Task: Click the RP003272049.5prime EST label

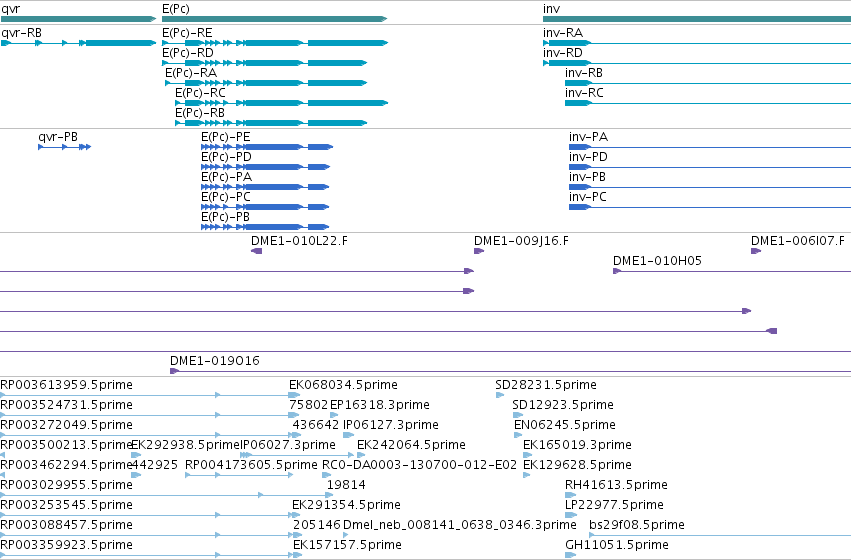Action: coord(66,425)
